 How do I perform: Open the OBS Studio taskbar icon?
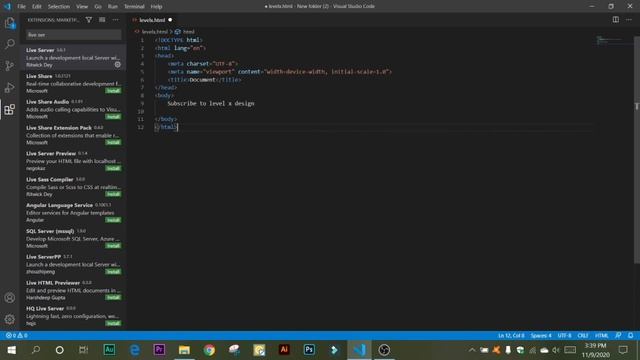coord(384,350)
